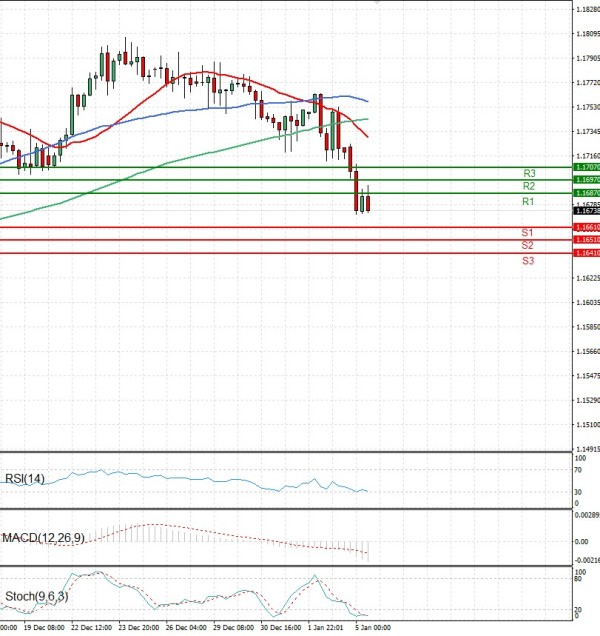
Task: Open the MACD(12,26,9) indicator label
Action: (x=43, y=538)
